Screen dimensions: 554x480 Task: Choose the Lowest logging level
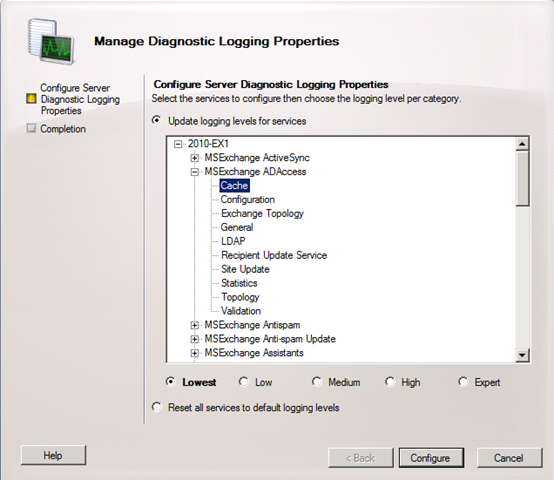[x=171, y=381]
